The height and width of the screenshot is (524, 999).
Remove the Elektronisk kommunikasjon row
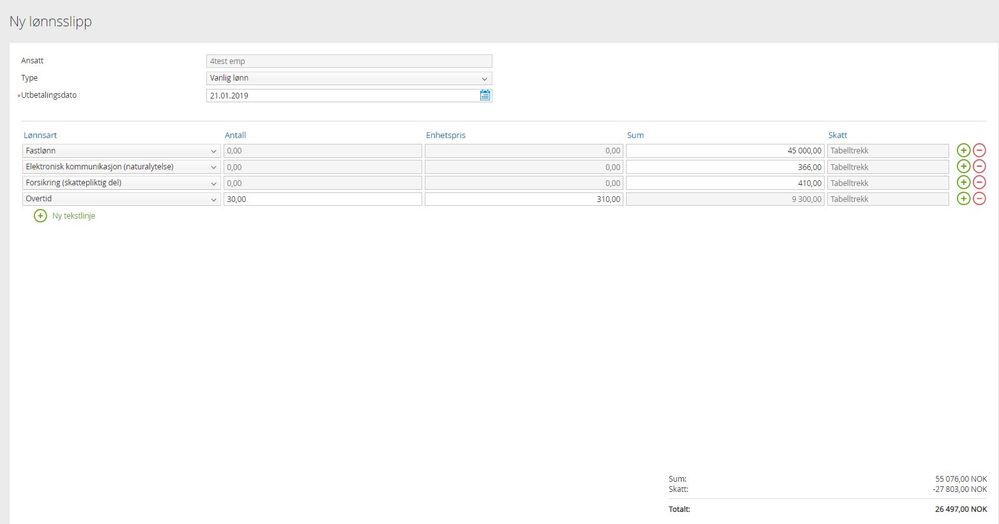click(x=979, y=166)
